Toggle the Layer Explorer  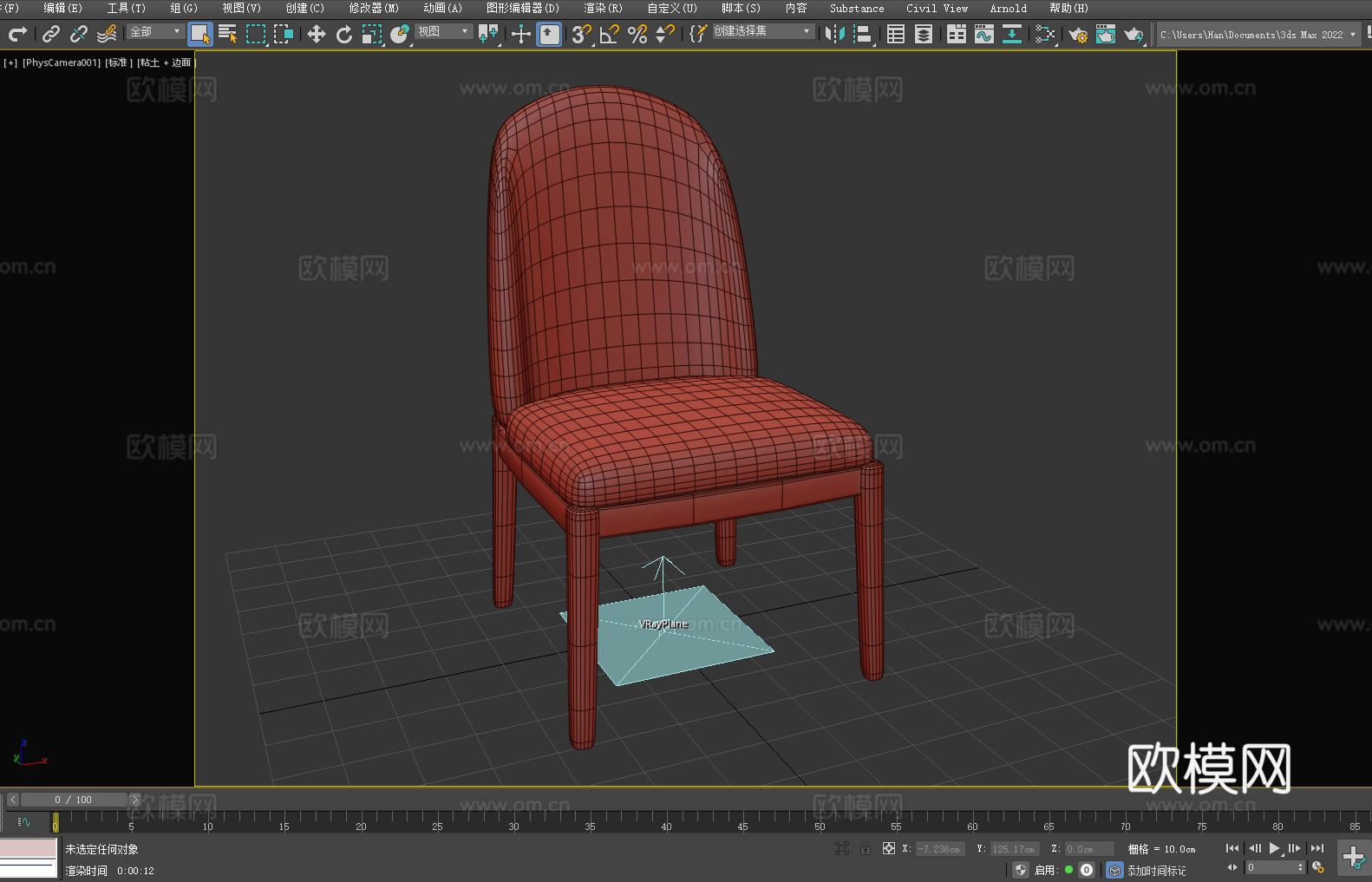(924, 34)
